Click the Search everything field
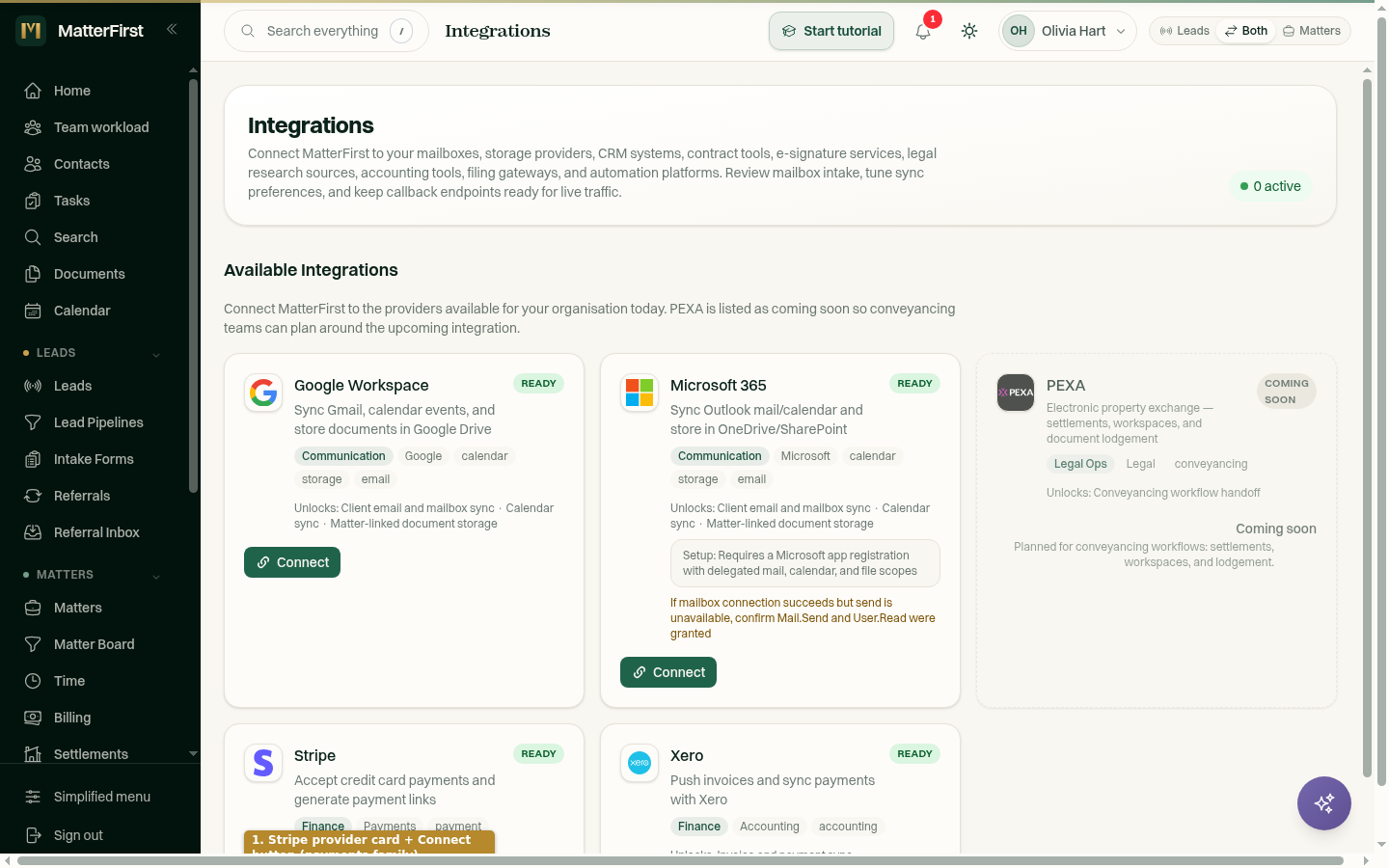Viewport: 1389px width, 868px height. (326, 31)
